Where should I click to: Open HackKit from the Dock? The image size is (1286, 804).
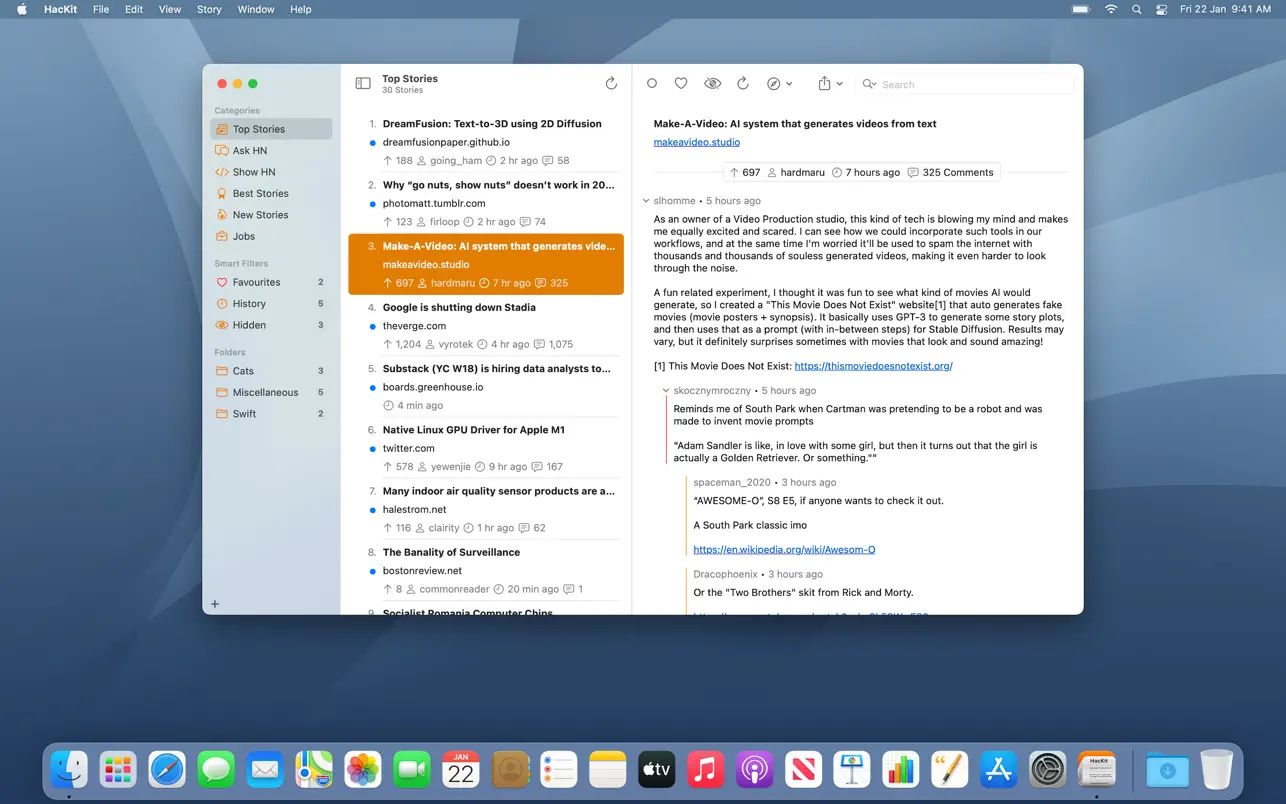[1096, 769]
